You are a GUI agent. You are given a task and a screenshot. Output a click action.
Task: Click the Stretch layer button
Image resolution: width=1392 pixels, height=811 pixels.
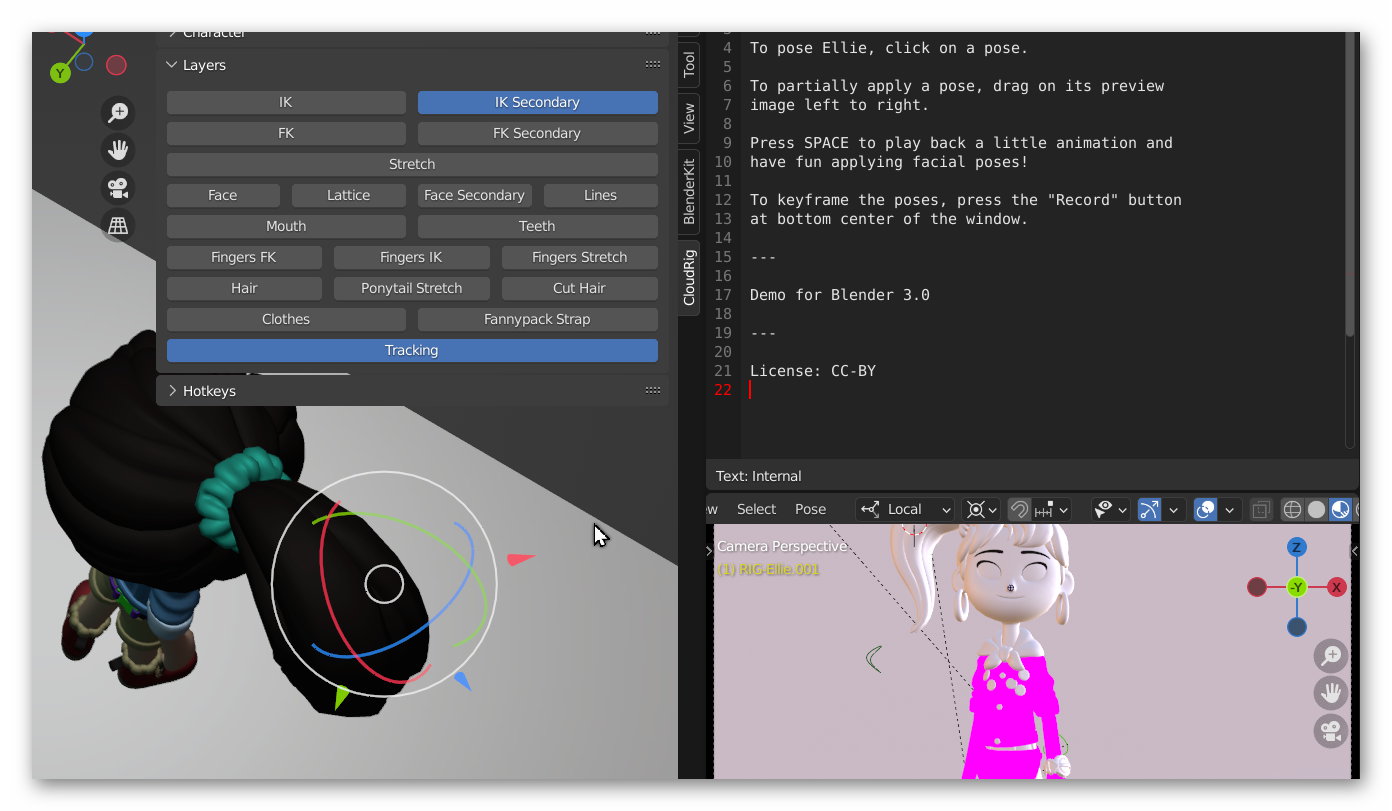coord(412,164)
